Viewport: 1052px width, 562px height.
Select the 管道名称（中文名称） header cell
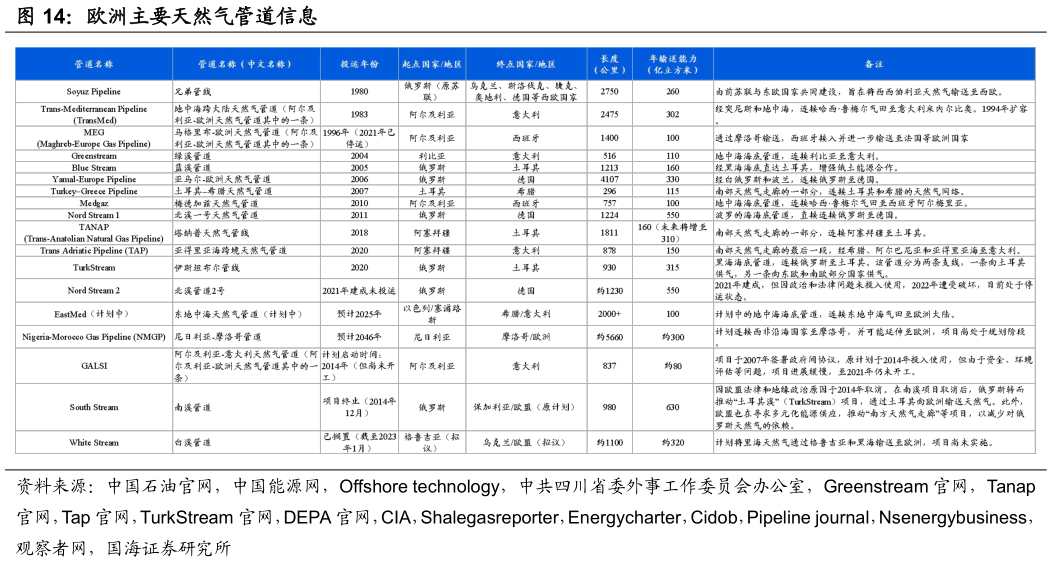(246, 64)
